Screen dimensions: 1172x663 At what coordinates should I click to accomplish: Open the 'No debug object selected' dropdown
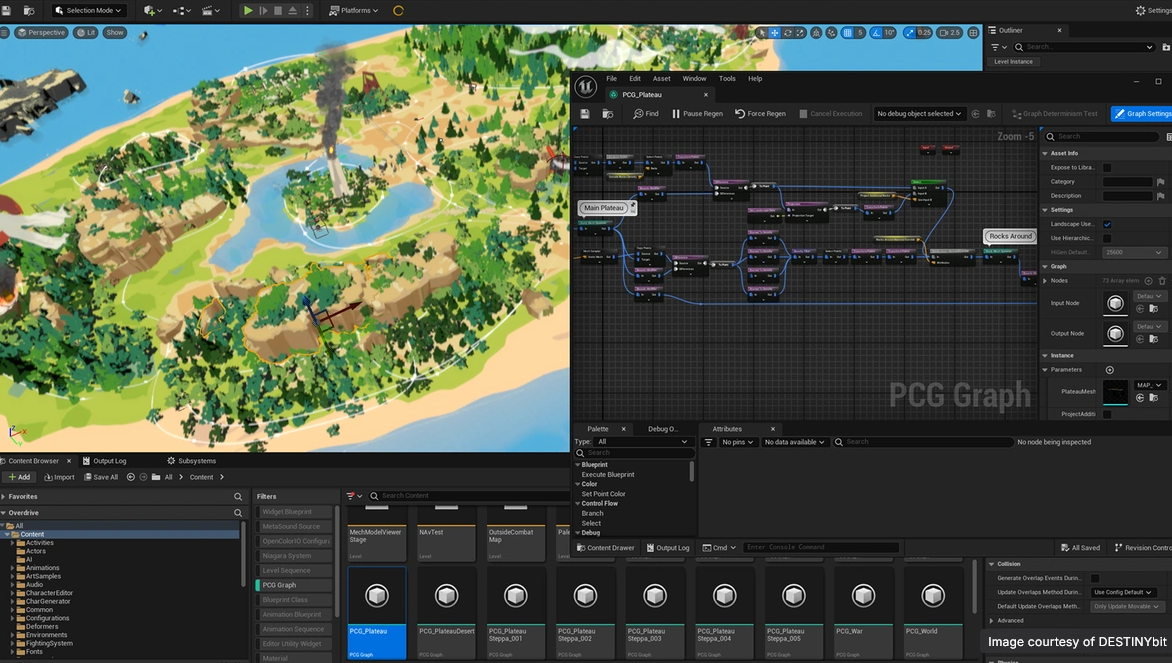tap(919, 114)
